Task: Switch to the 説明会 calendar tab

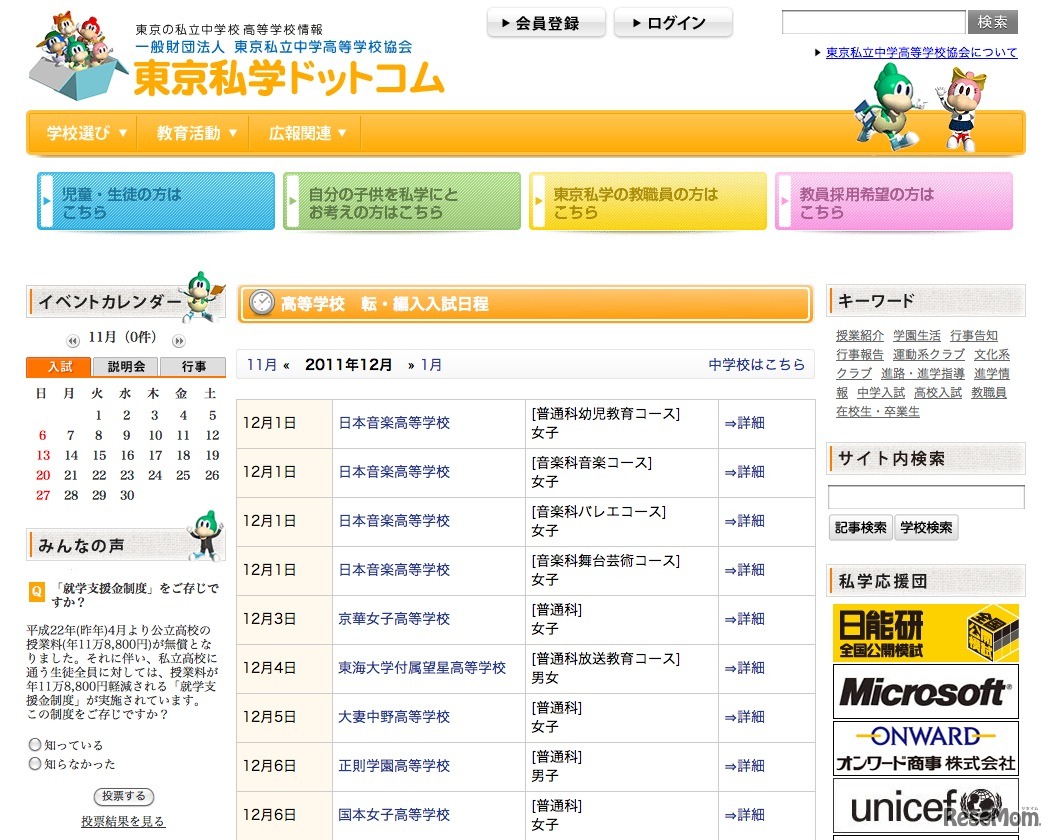Action: 124,366
